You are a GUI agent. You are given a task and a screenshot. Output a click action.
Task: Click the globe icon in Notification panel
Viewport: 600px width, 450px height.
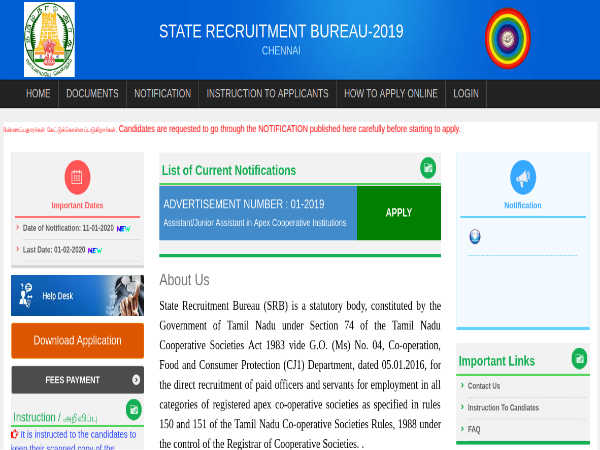pos(475,237)
